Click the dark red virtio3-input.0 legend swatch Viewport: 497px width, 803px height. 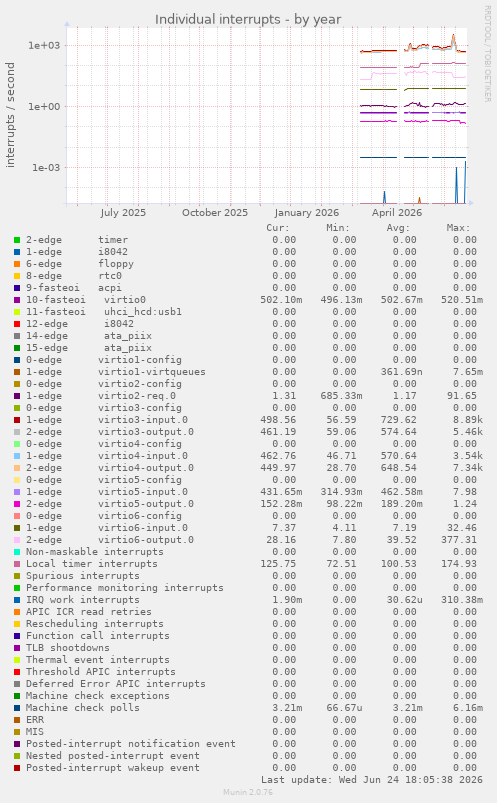[17, 420]
